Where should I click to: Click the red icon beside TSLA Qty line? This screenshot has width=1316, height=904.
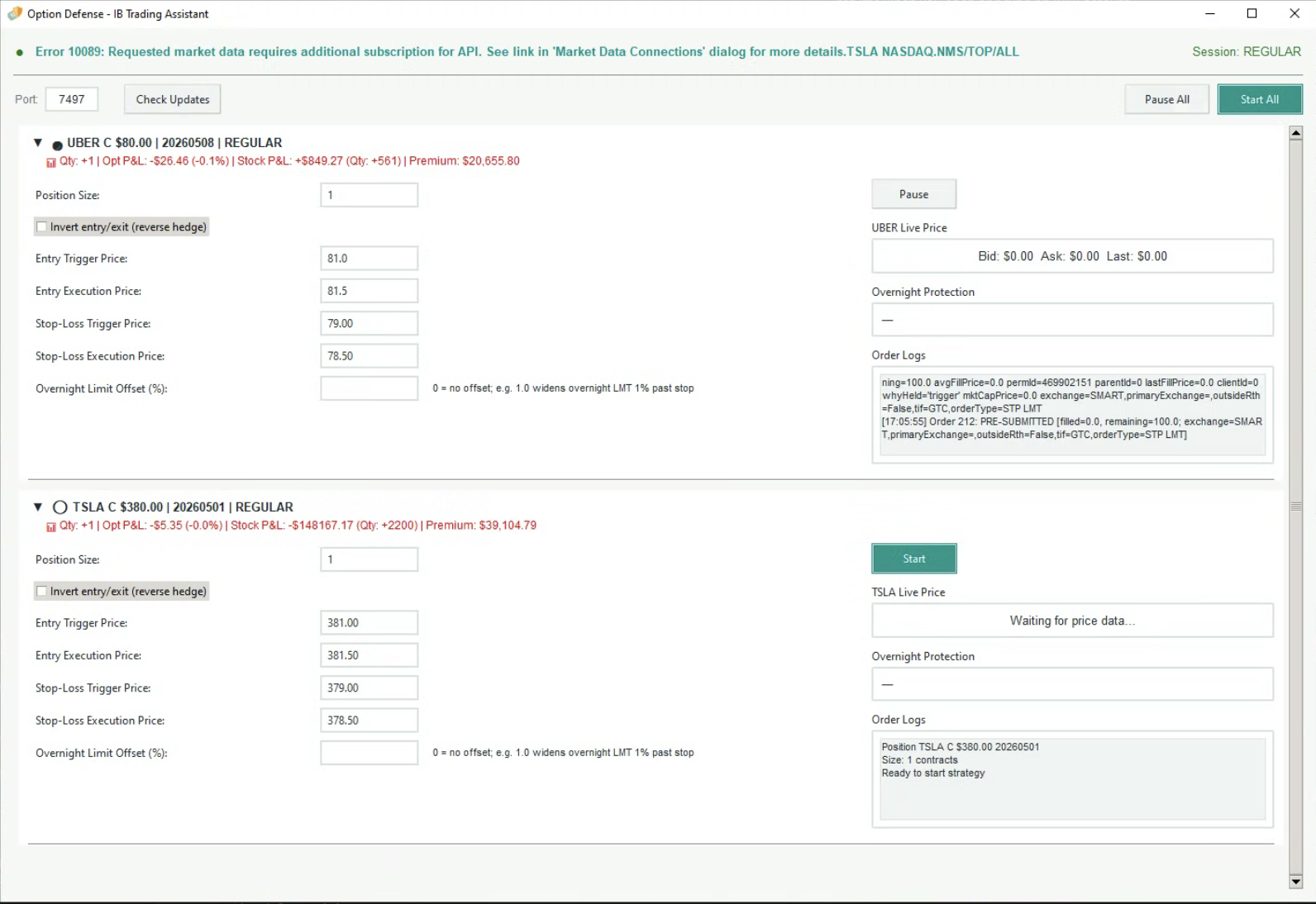click(x=51, y=526)
